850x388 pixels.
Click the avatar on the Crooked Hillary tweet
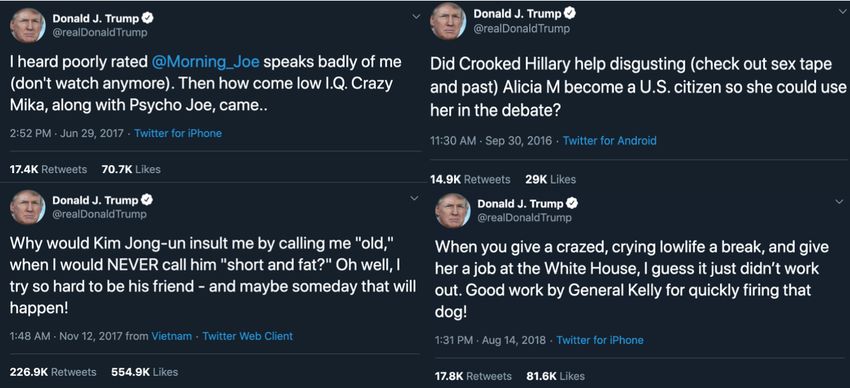click(448, 21)
